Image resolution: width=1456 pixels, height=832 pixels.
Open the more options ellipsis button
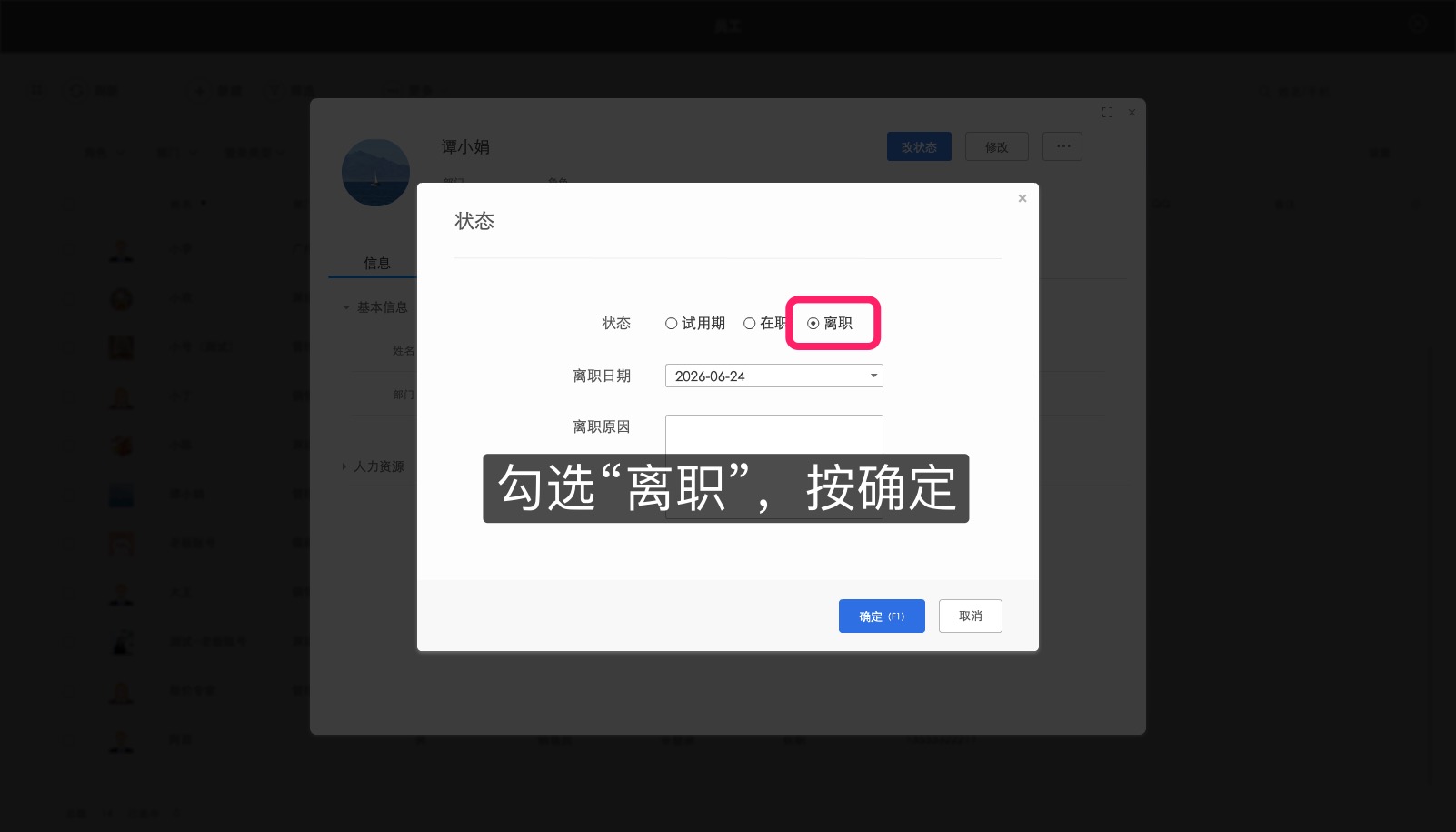(1062, 146)
